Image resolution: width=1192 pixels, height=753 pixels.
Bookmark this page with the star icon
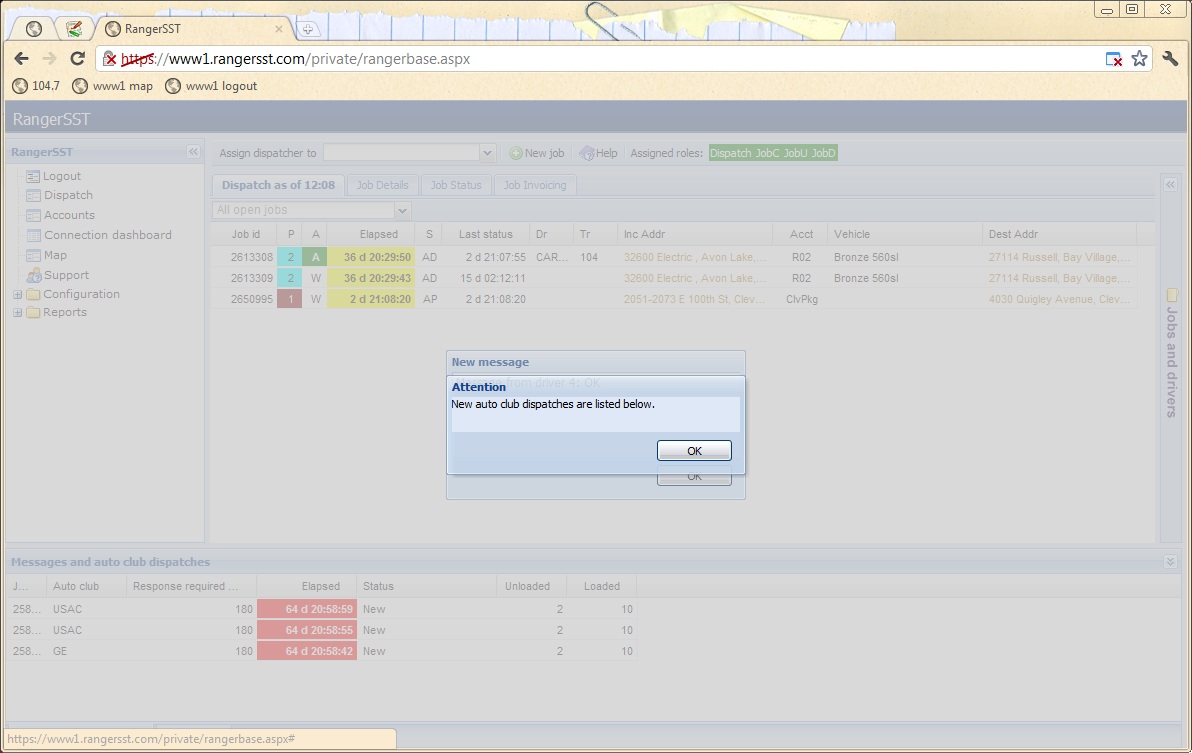(1139, 59)
